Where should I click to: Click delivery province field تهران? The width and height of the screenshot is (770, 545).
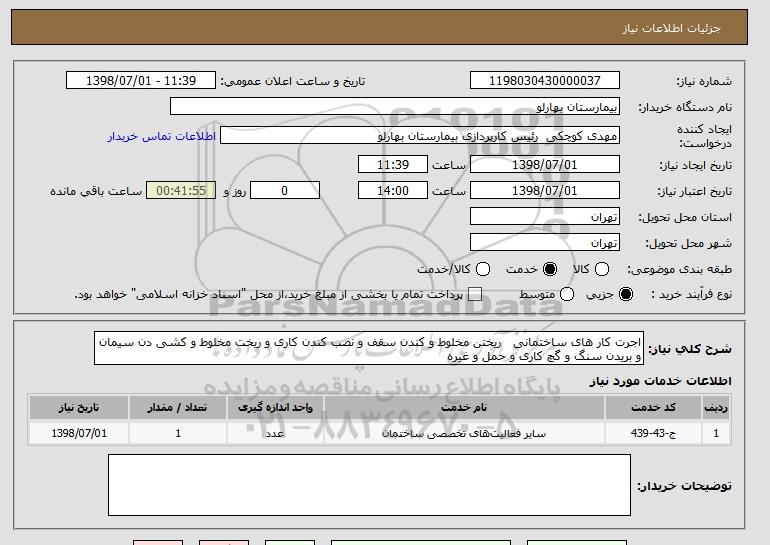pos(545,217)
